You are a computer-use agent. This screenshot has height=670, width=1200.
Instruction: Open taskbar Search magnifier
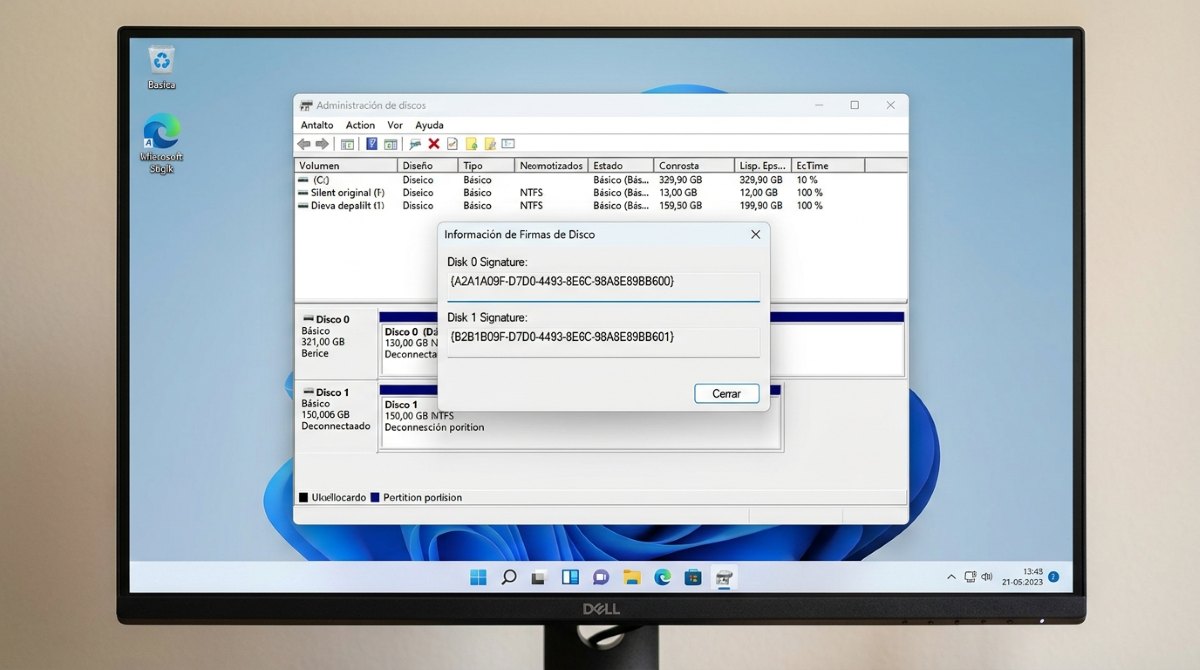[508, 577]
